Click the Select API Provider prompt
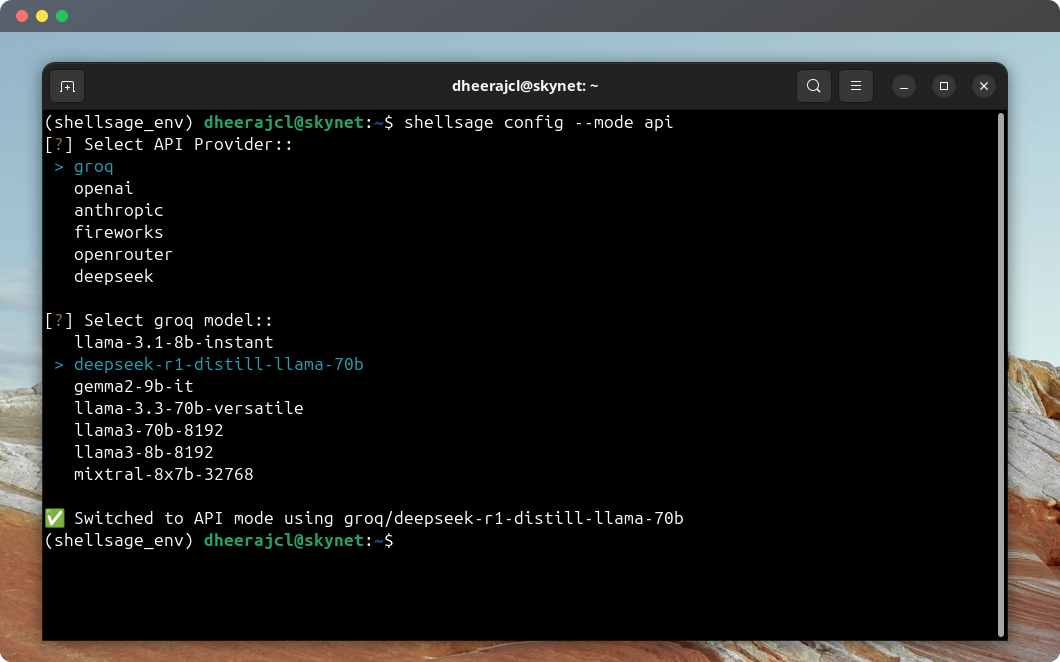 coord(168,144)
